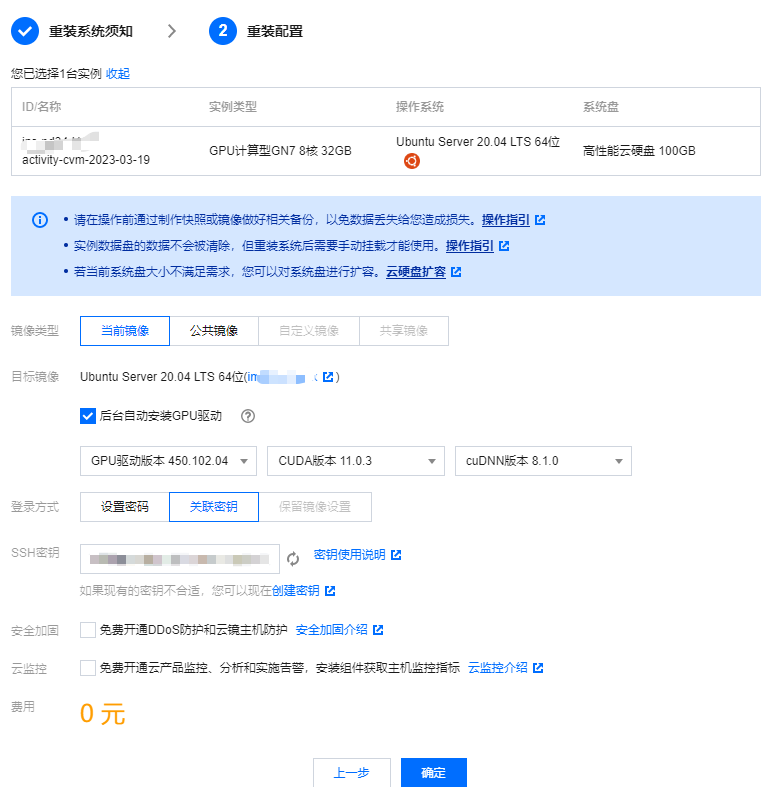Click the Ubuntu logo icon in instance row
765x787 pixels.
(x=412, y=161)
